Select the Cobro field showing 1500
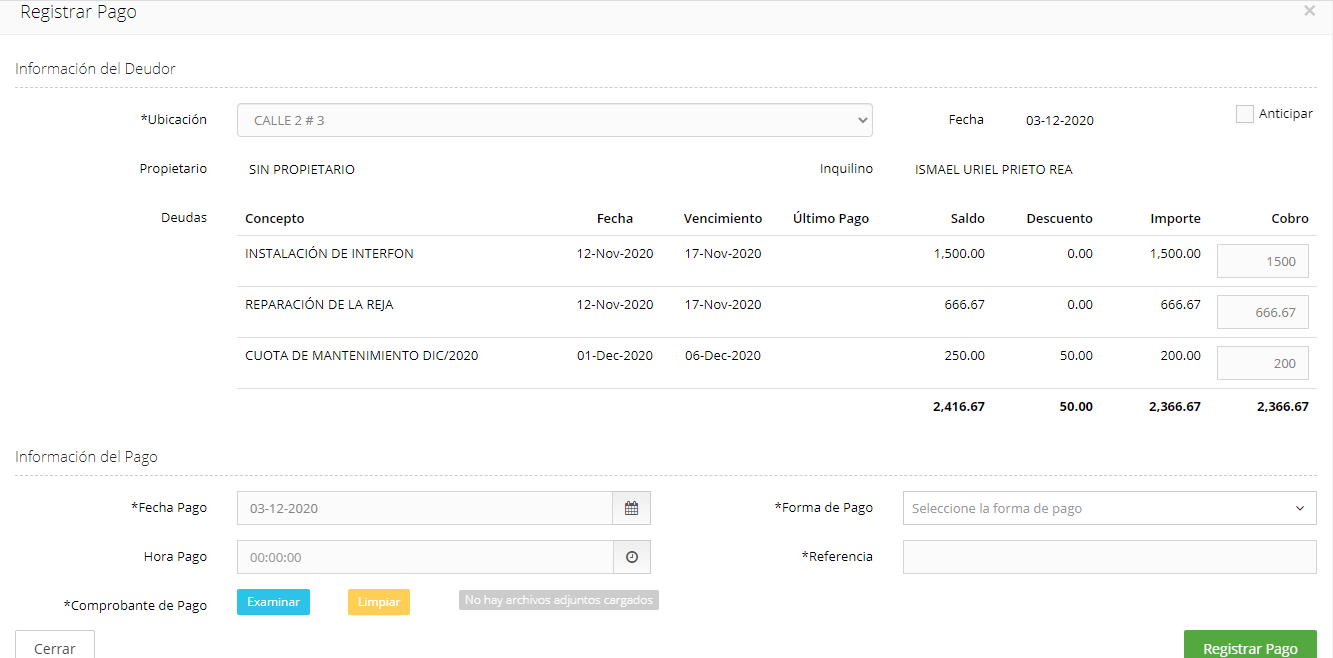This screenshot has width=1333, height=658. (x=1262, y=261)
